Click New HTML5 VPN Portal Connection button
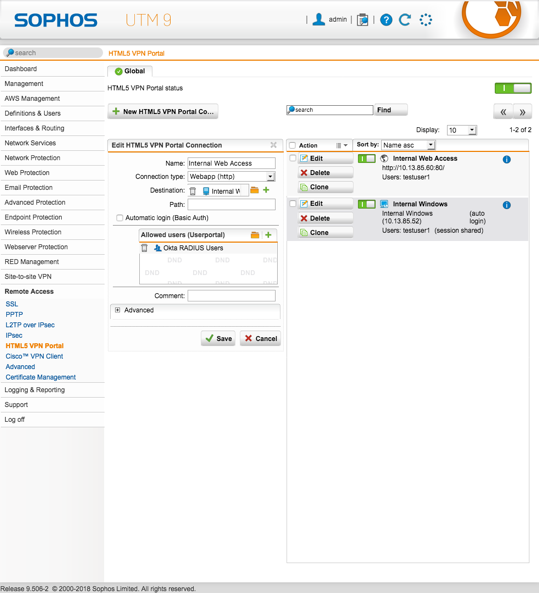The width and height of the screenshot is (539, 593). pyautogui.click(x=163, y=112)
